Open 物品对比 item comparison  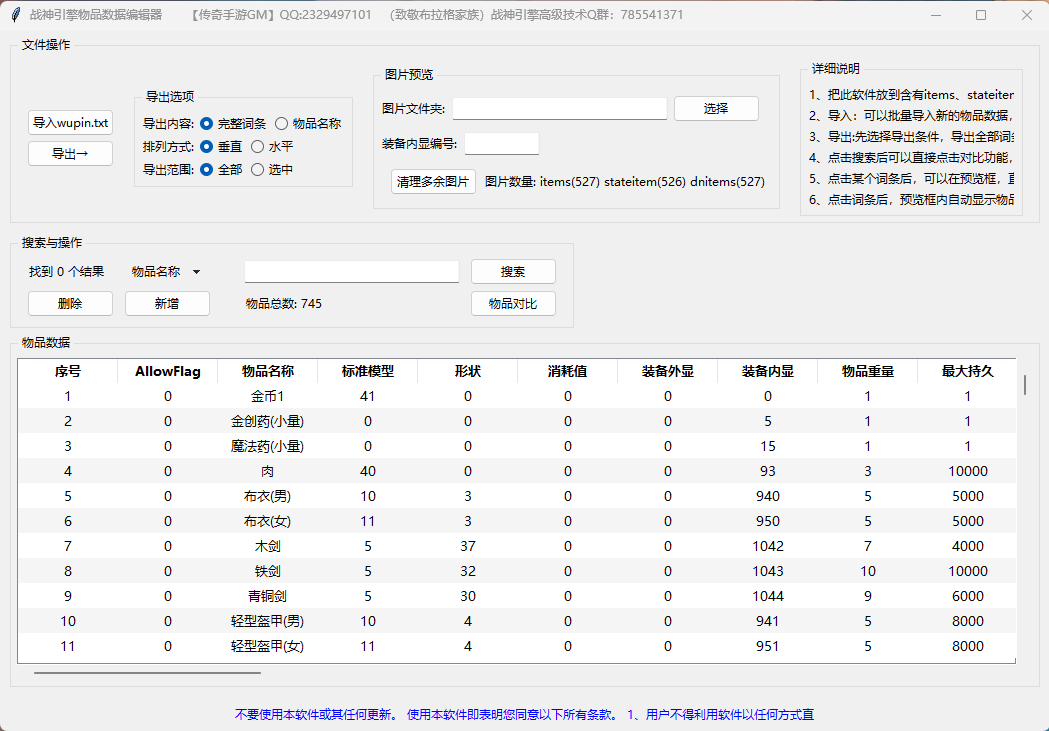click(513, 304)
